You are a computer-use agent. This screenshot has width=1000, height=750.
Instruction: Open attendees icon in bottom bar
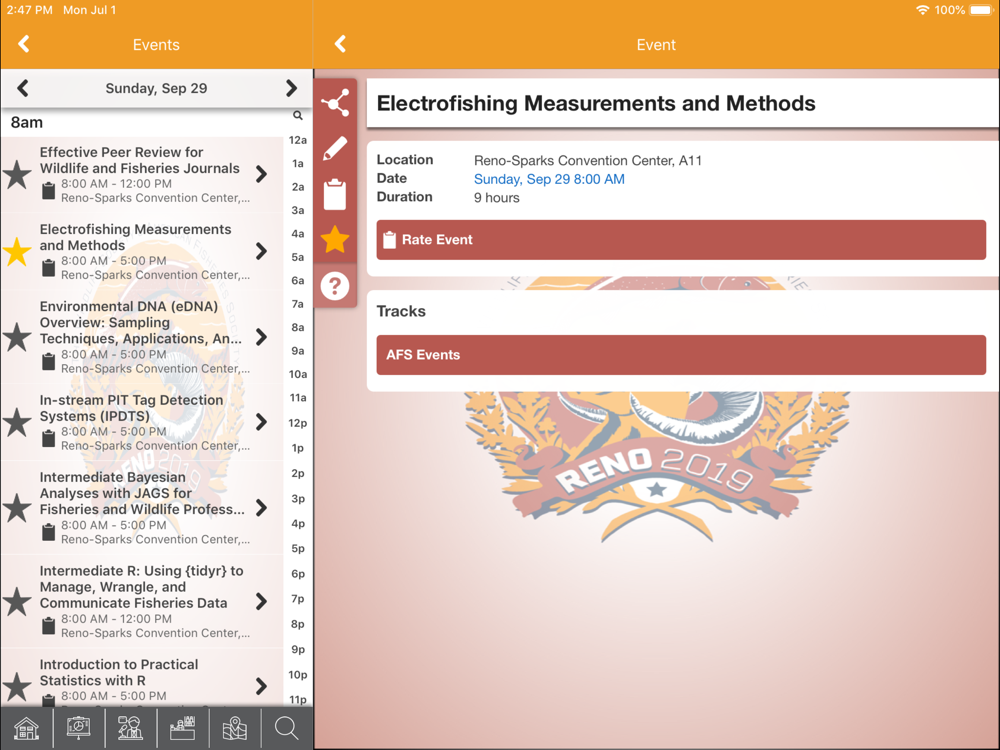130,728
